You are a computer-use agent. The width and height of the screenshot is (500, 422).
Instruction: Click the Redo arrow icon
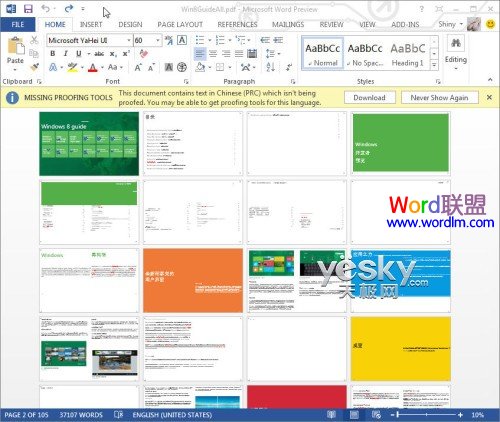(69, 9)
